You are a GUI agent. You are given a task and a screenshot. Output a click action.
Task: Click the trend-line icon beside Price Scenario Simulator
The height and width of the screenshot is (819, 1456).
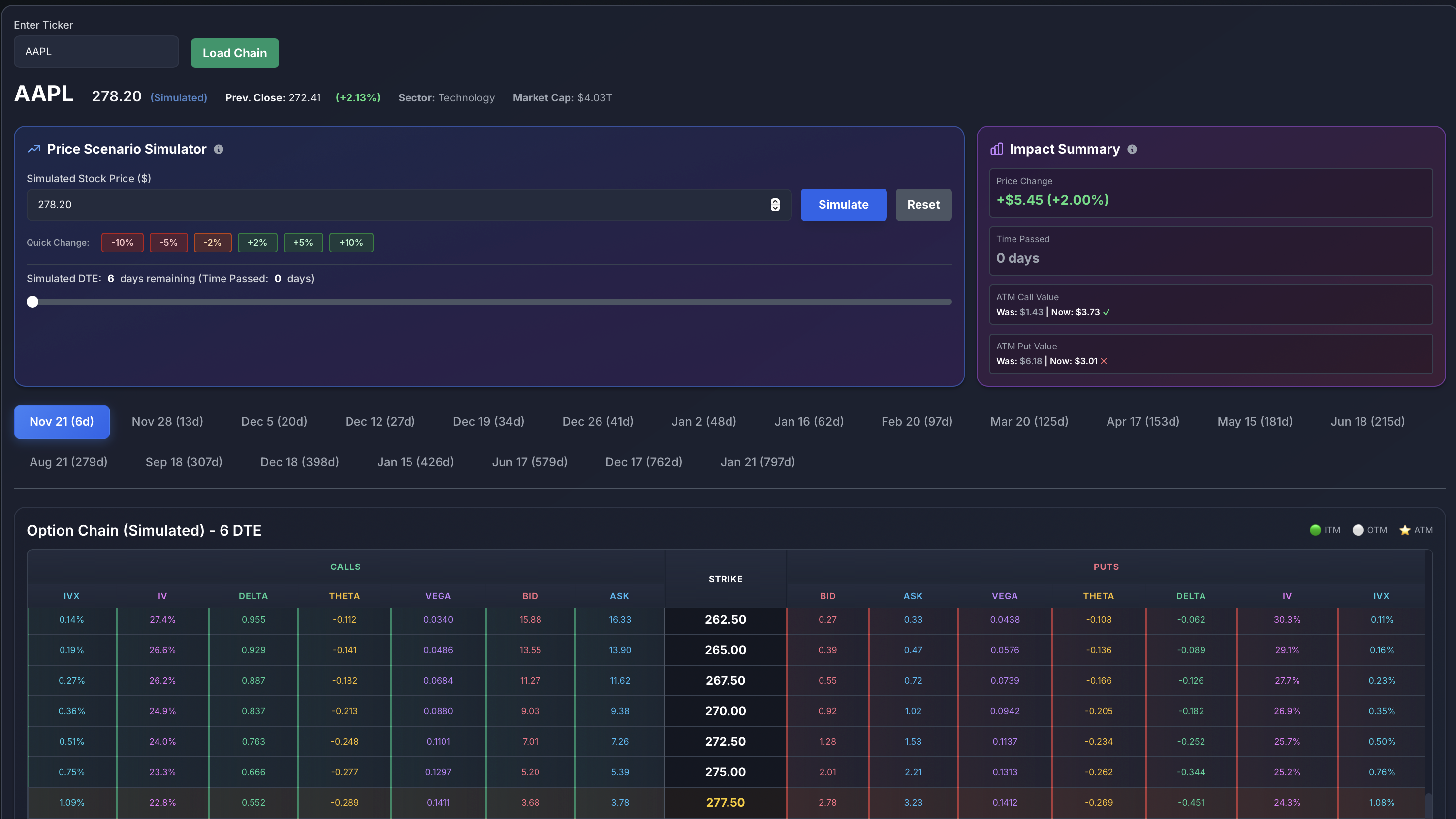pyautogui.click(x=33, y=149)
